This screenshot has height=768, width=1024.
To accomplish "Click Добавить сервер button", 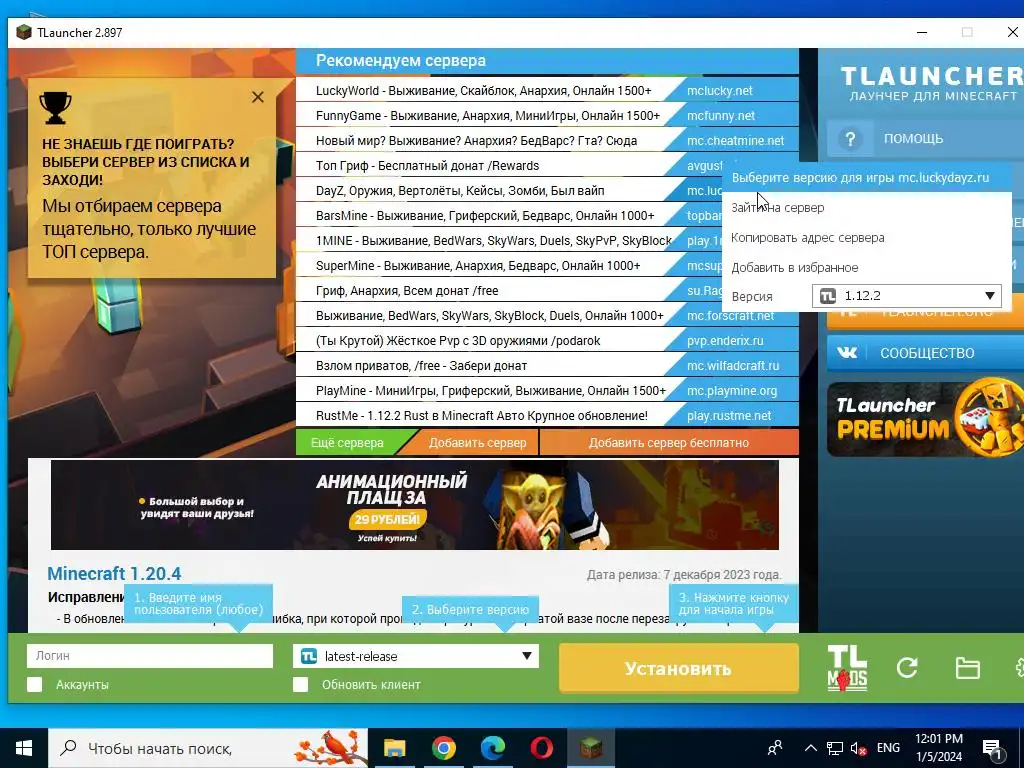I will coord(477,443).
